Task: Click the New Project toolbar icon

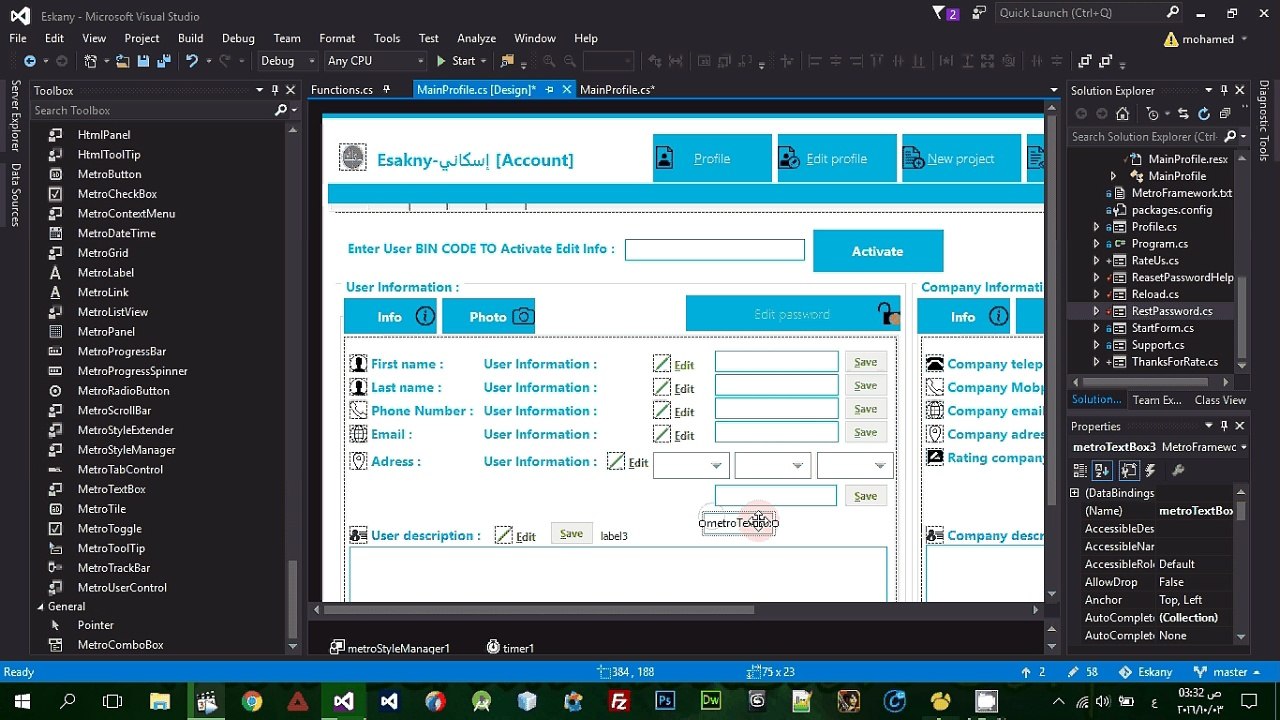Action: tap(91, 61)
